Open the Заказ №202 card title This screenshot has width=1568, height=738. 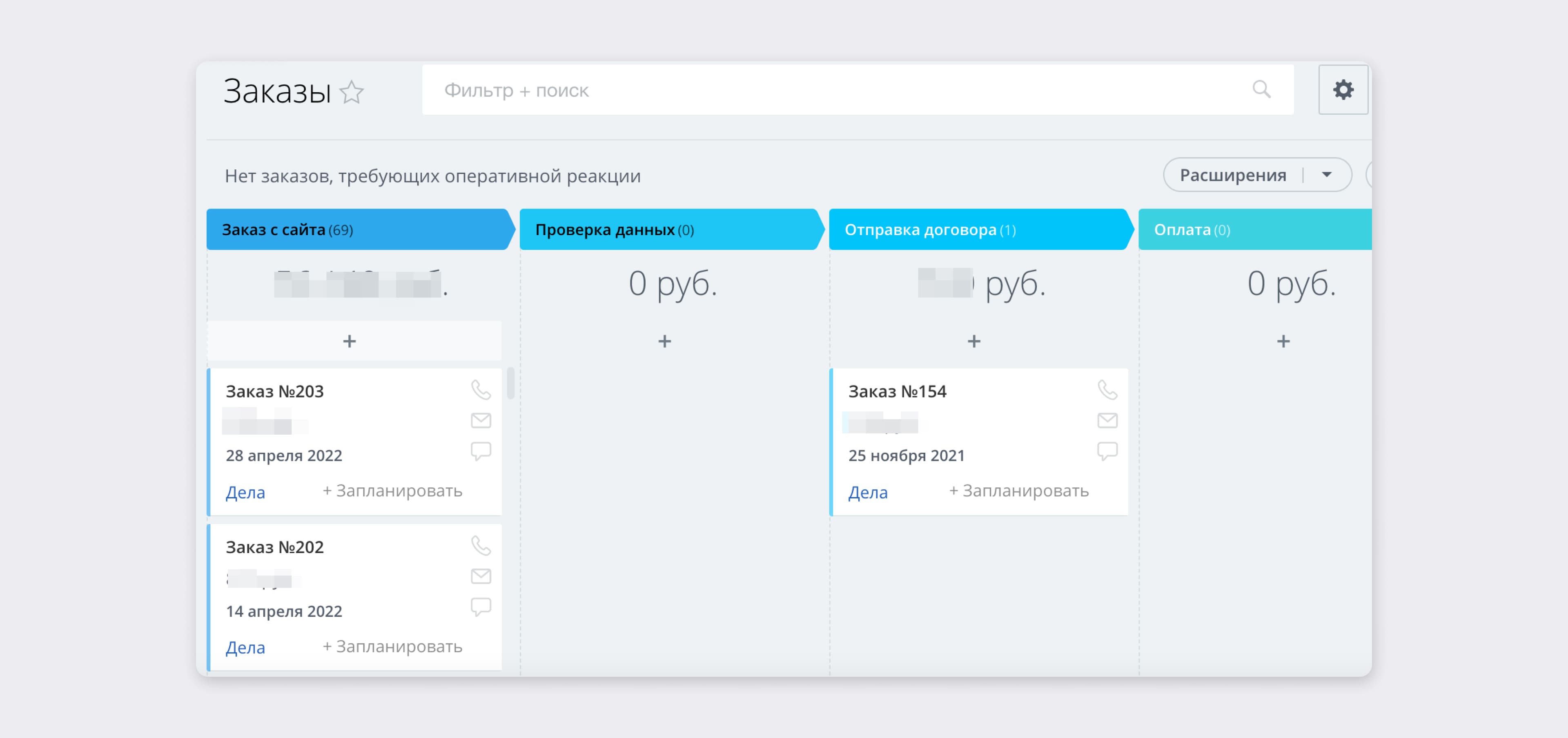click(274, 547)
